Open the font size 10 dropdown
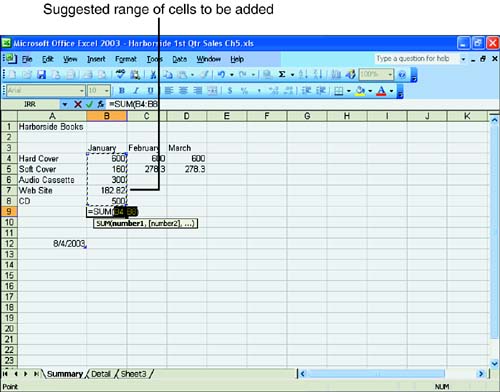 107,91
